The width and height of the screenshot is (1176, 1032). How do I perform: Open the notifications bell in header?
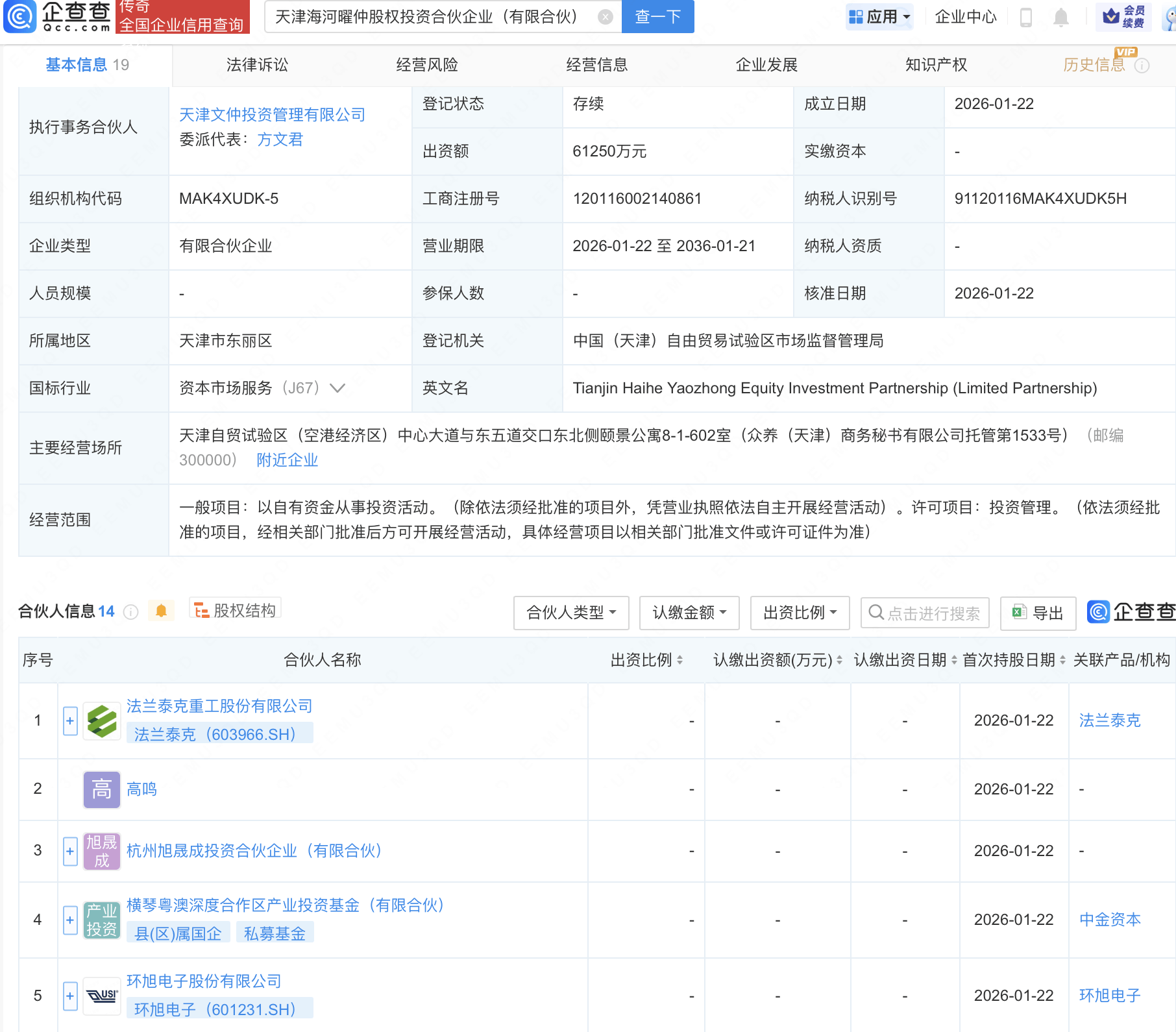click(1060, 17)
